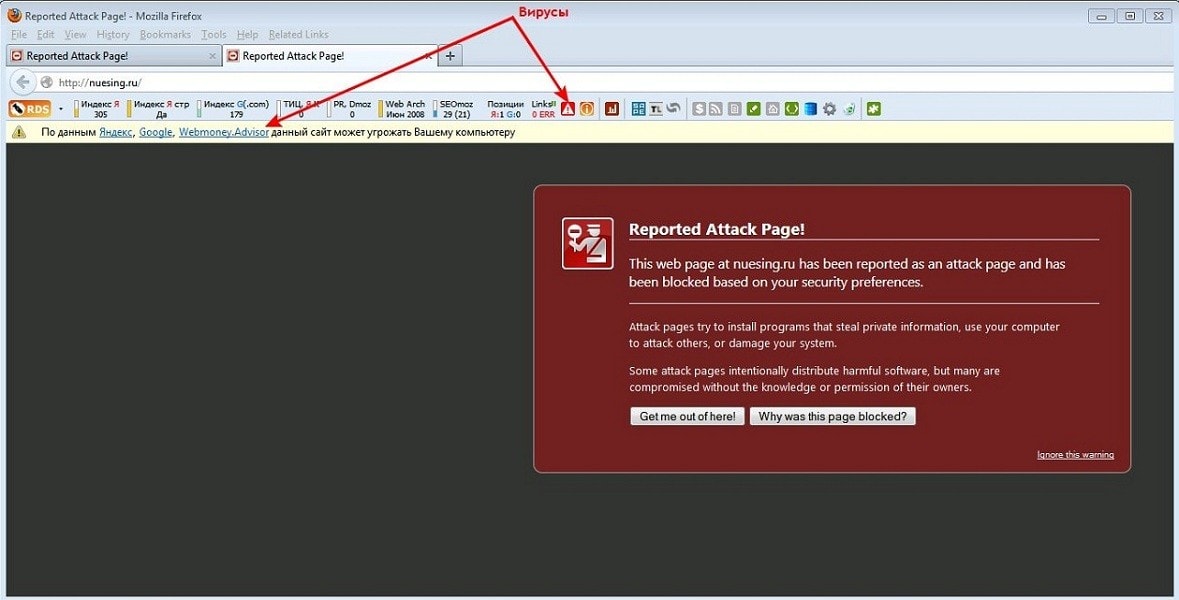Open the View menu

[75, 35]
